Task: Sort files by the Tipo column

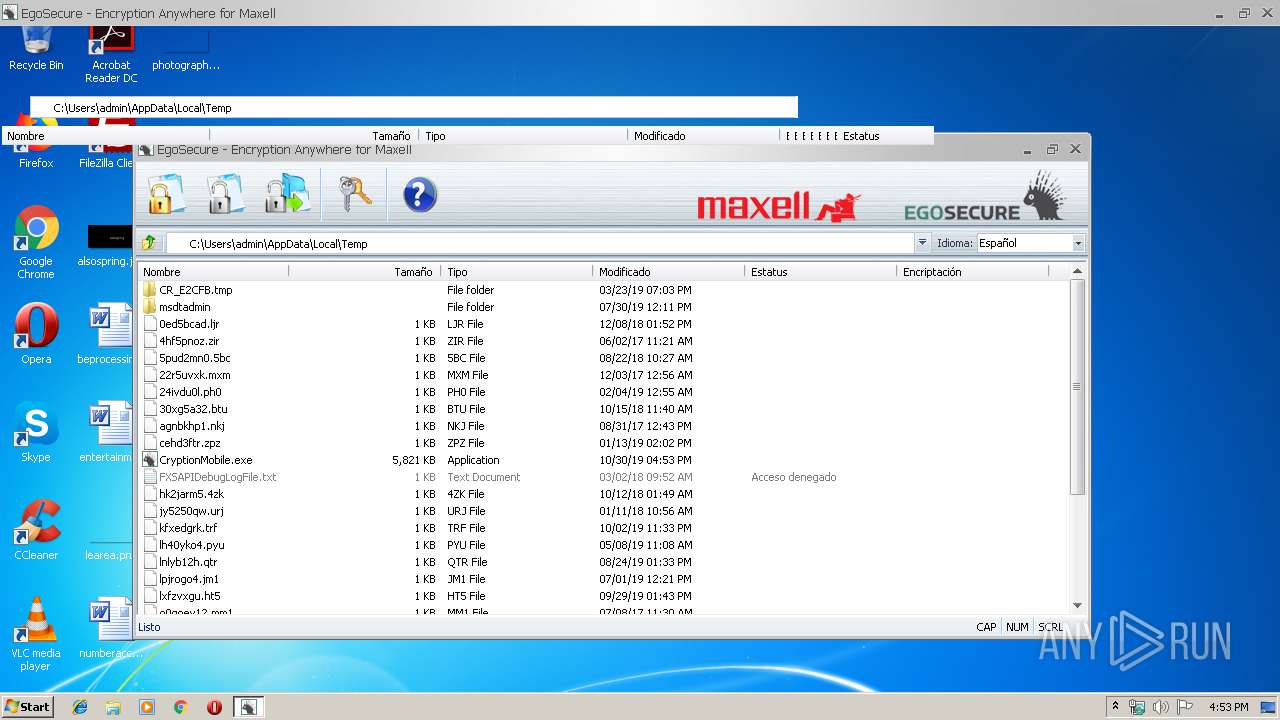Action: 517,272
